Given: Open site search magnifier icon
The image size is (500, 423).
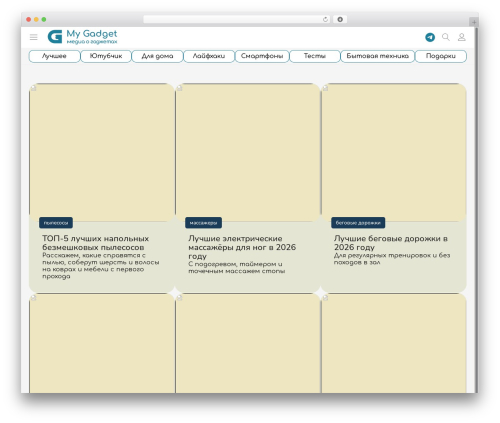Looking at the screenshot, I should click(446, 37).
